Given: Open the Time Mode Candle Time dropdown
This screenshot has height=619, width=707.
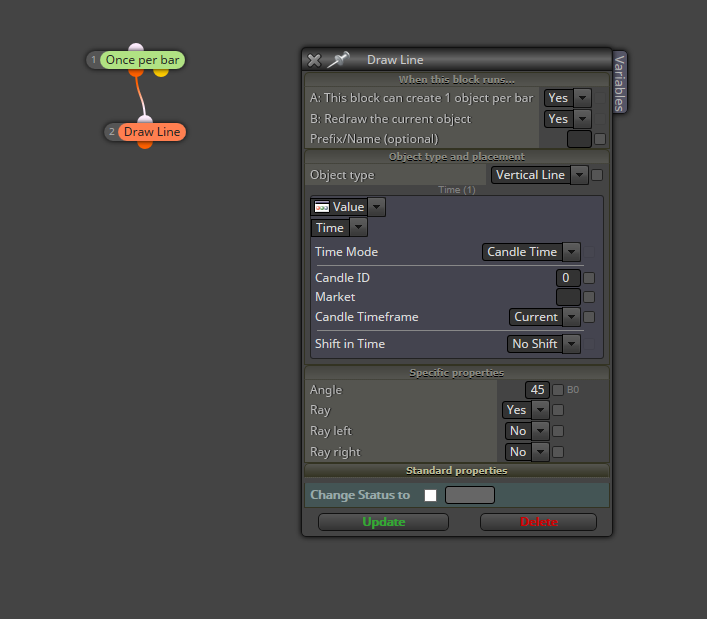Looking at the screenshot, I should click(531, 252).
